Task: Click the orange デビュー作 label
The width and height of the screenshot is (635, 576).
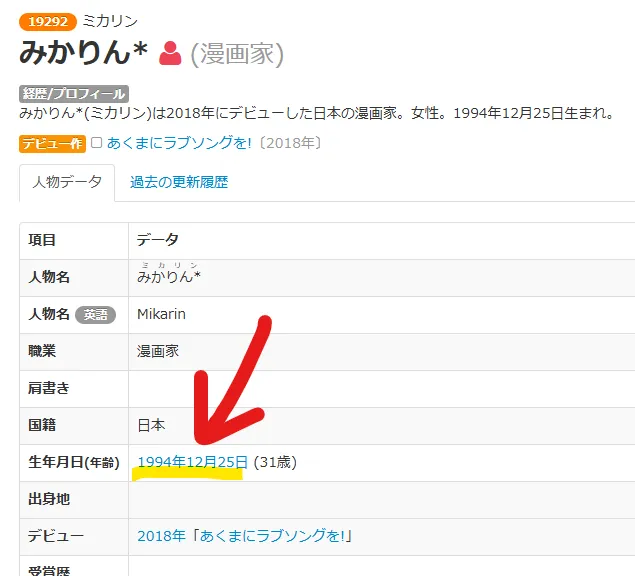Action: [x=52, y=143]
